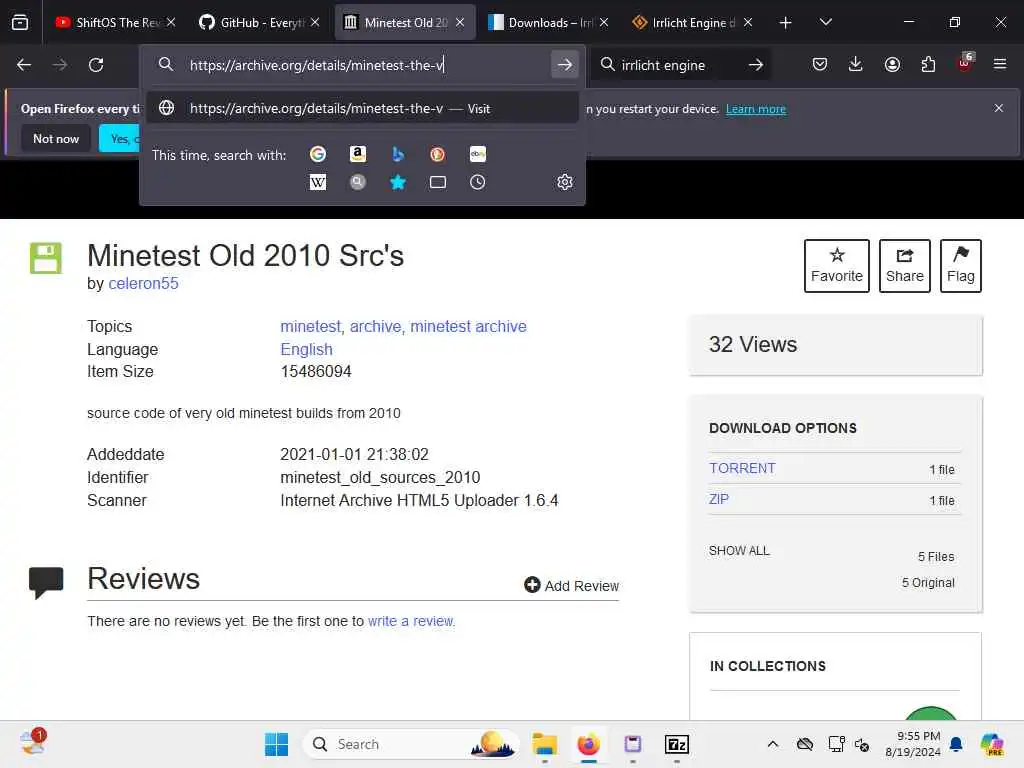Switch to the Downloads Irrlicht tab
The height and width of the screenshot is (768, 1024).
click(548, 22)
